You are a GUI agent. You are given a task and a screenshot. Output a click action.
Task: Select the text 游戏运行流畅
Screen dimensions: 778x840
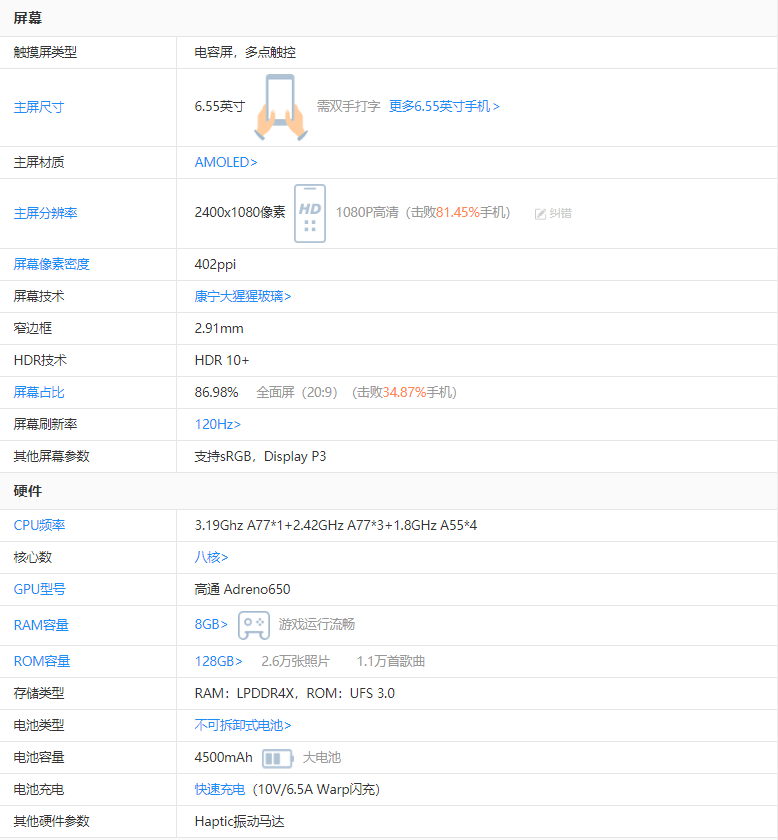coord(317,624)
